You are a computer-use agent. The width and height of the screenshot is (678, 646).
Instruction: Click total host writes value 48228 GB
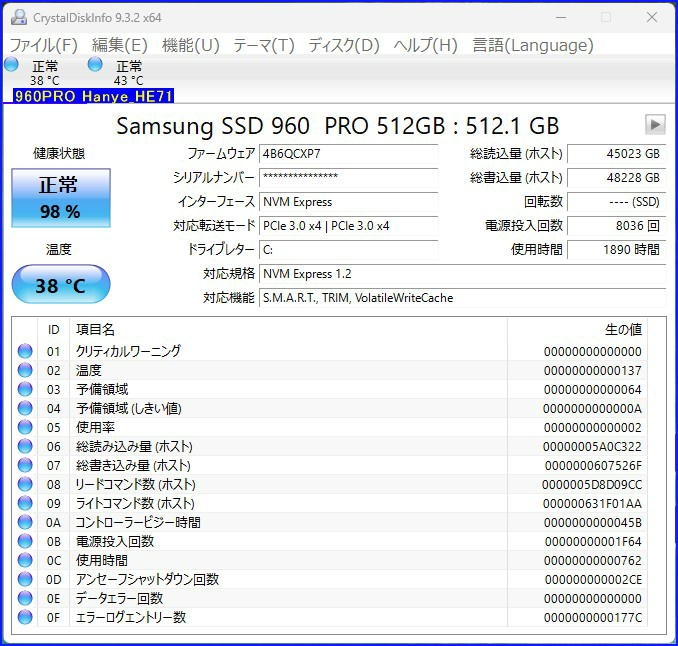(616, 178)
